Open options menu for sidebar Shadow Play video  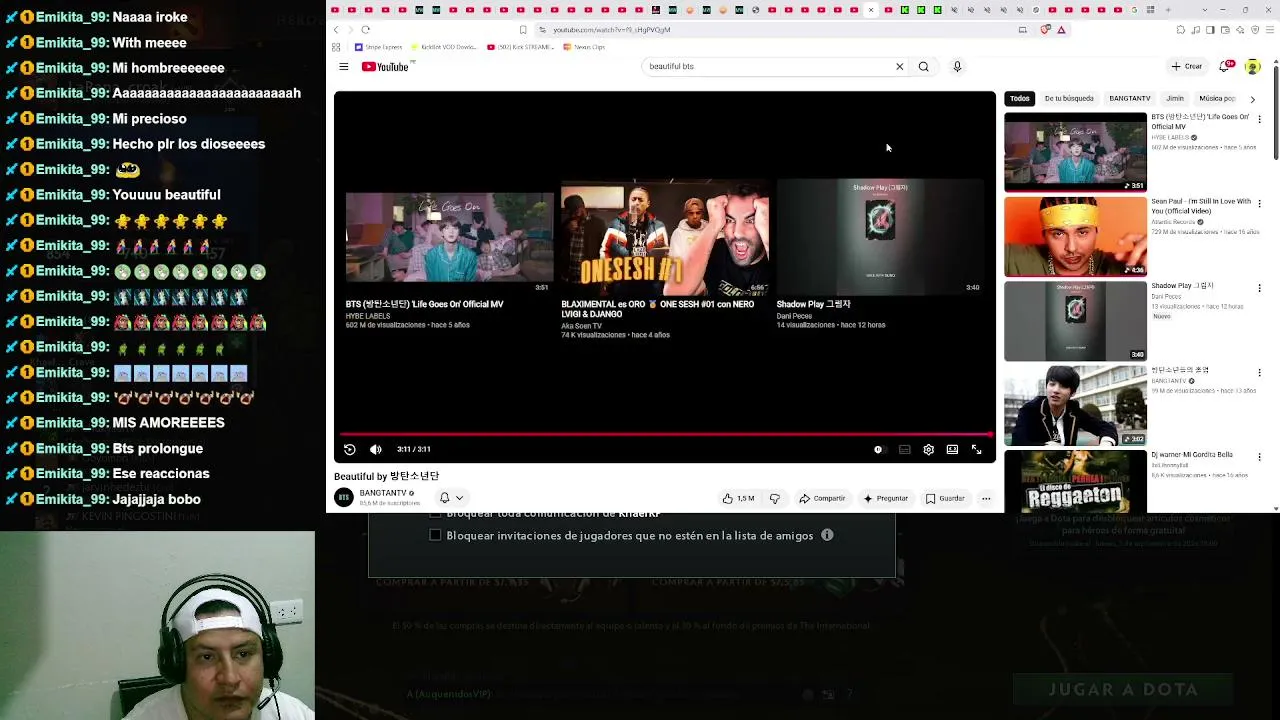[x=1259, y=289]
